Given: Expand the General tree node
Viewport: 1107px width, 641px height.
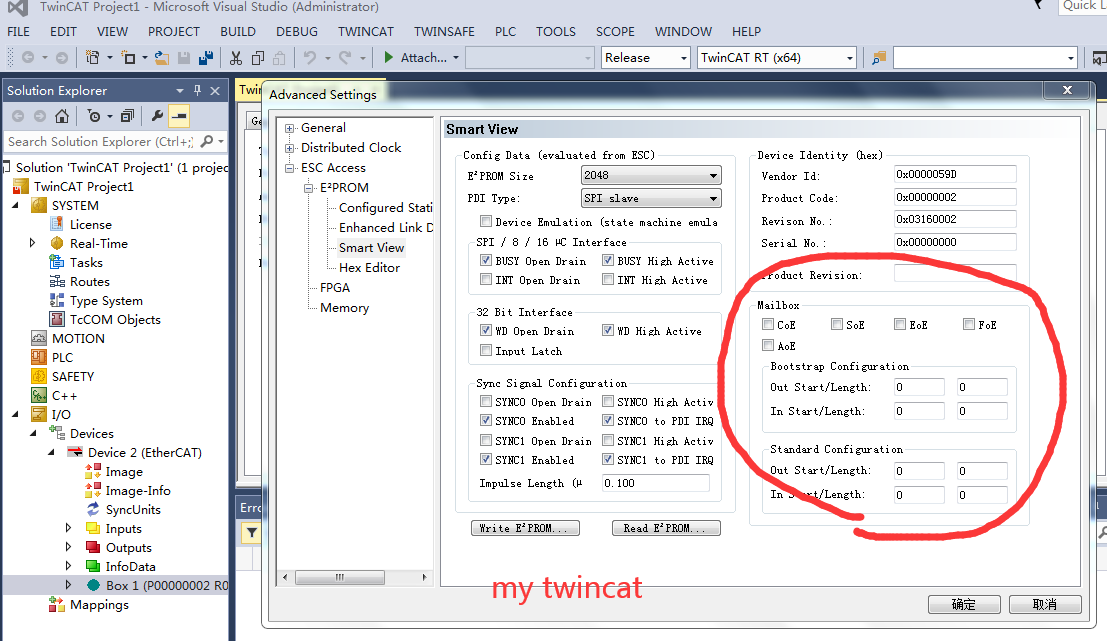Looking at the screenshot, I should [x=289, y=128].
